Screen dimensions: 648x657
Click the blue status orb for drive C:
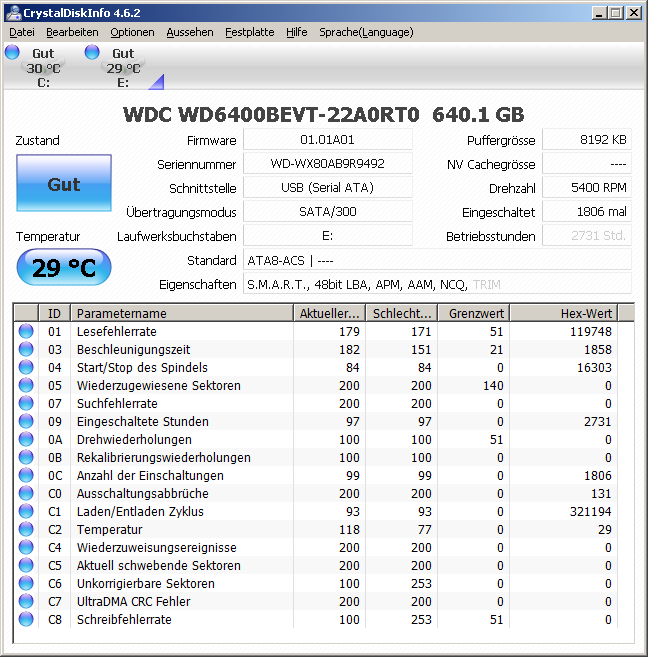point(12,52)
